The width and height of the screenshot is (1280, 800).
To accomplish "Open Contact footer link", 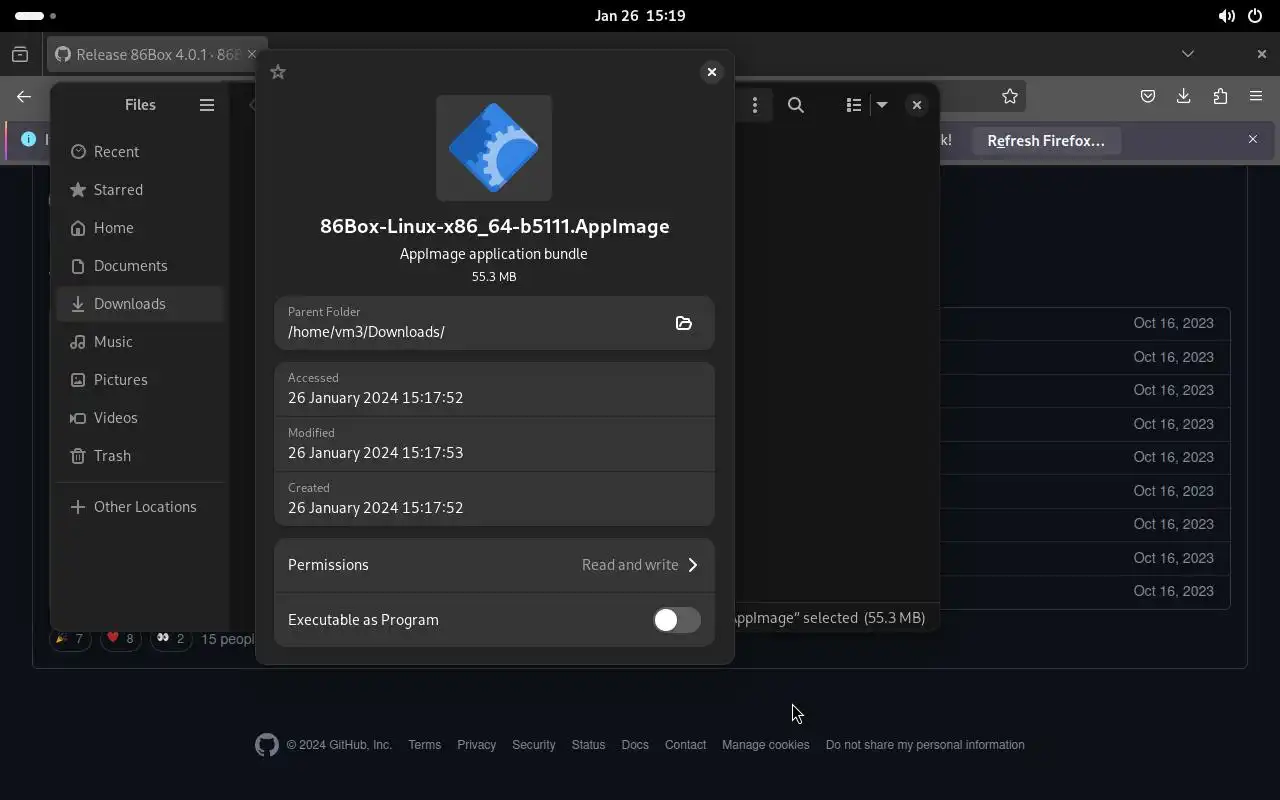I will [686, 745].
